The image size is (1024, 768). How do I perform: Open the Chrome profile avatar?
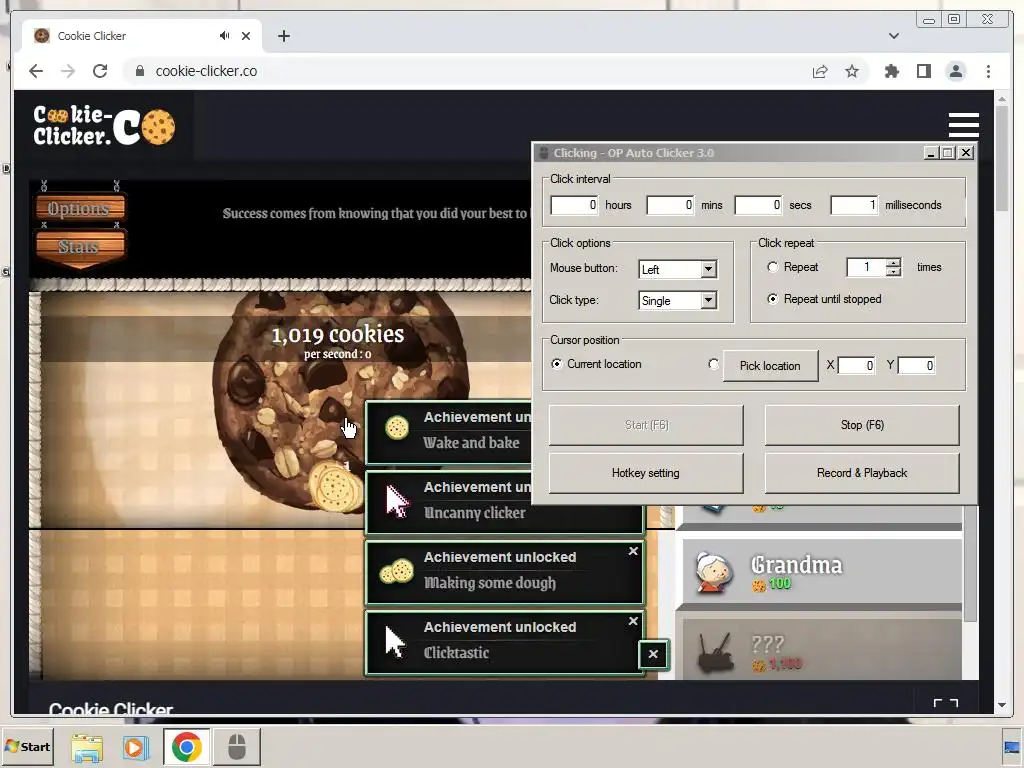[x=955, y=71]
